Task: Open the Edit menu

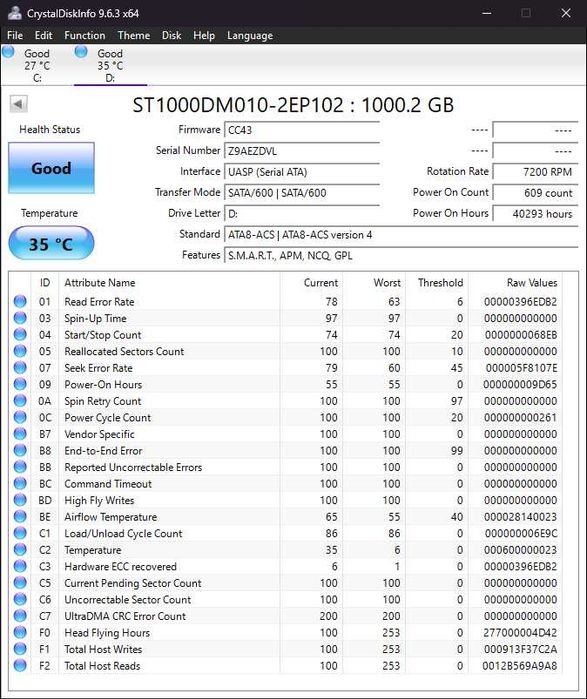Action: 43,35
